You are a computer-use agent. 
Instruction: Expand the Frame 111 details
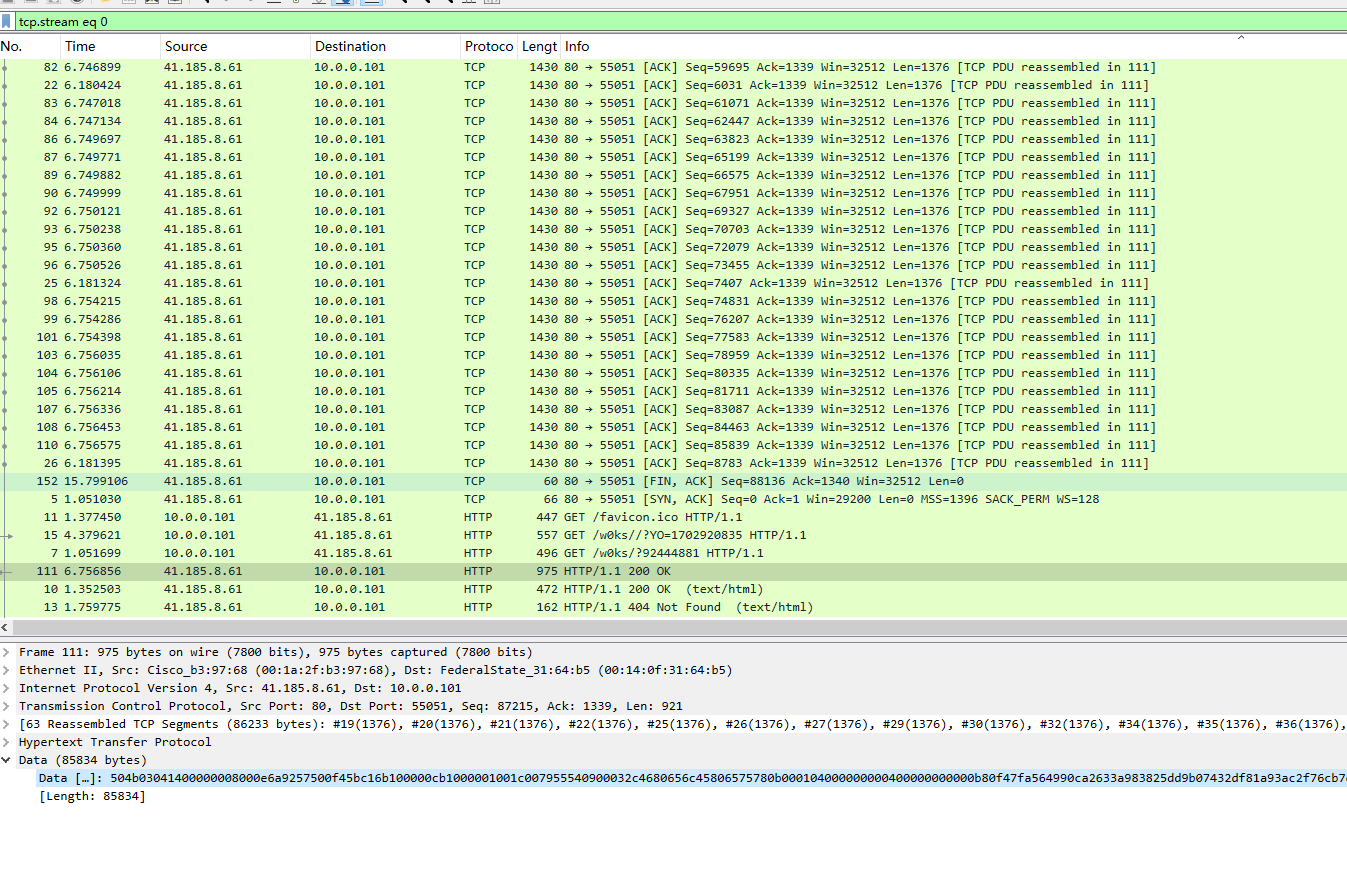click(7, 652)
